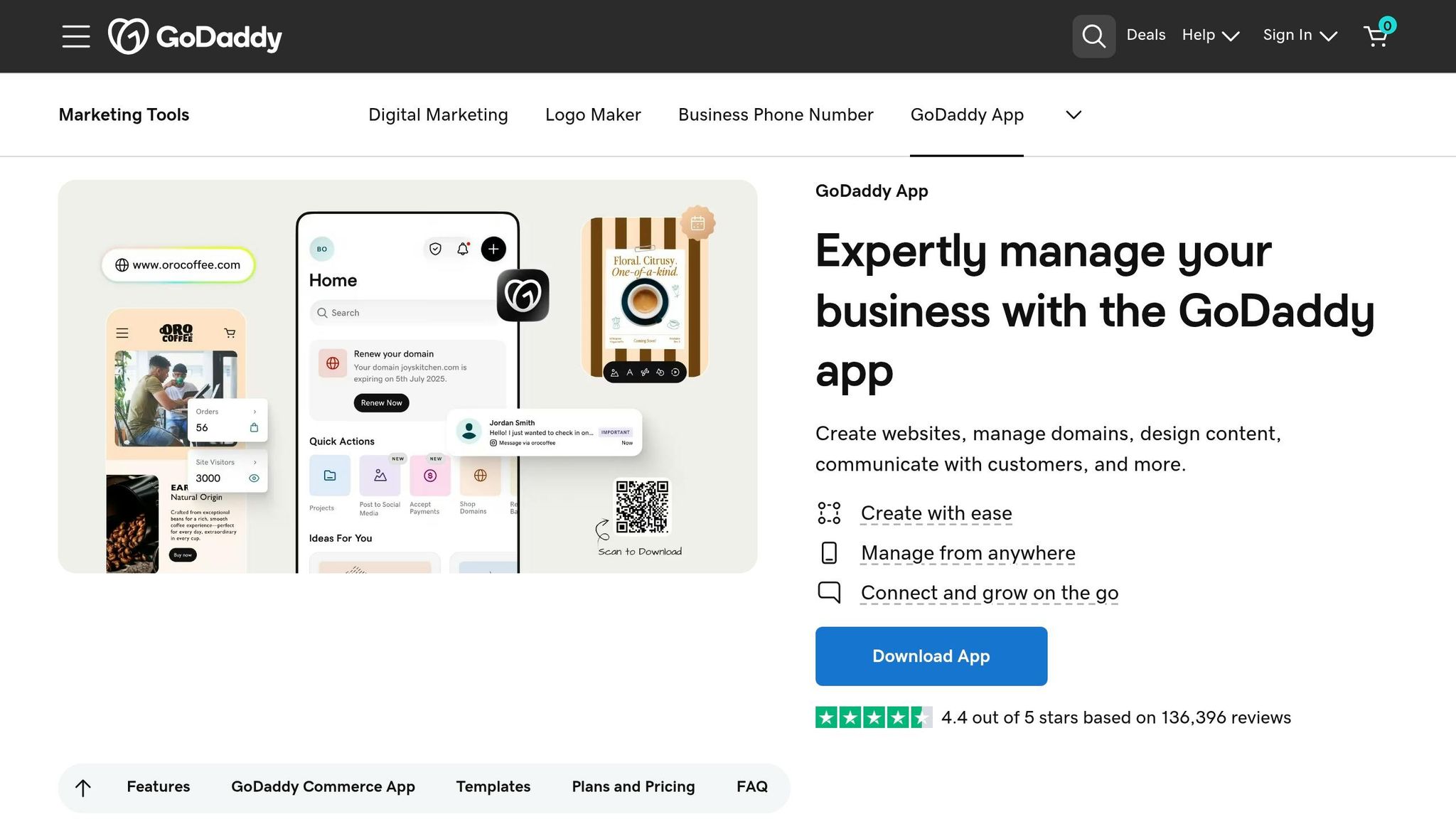Click the renew domain globe icon
Screen dimensions: 1456x819
pyautogui.click(x=333, y=363)
